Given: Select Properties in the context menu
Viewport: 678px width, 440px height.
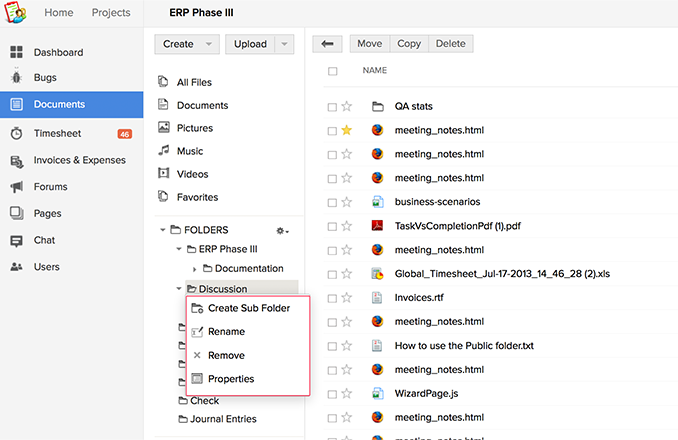Looking at the screenshot, I should point(230,379).
